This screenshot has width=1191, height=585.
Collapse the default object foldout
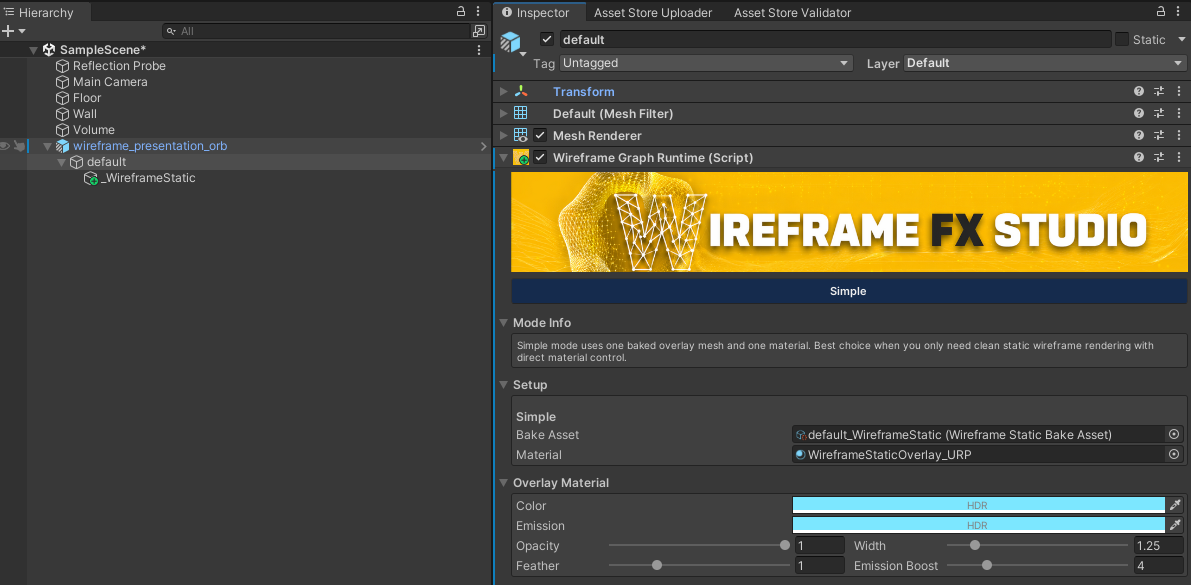point(62,162)
